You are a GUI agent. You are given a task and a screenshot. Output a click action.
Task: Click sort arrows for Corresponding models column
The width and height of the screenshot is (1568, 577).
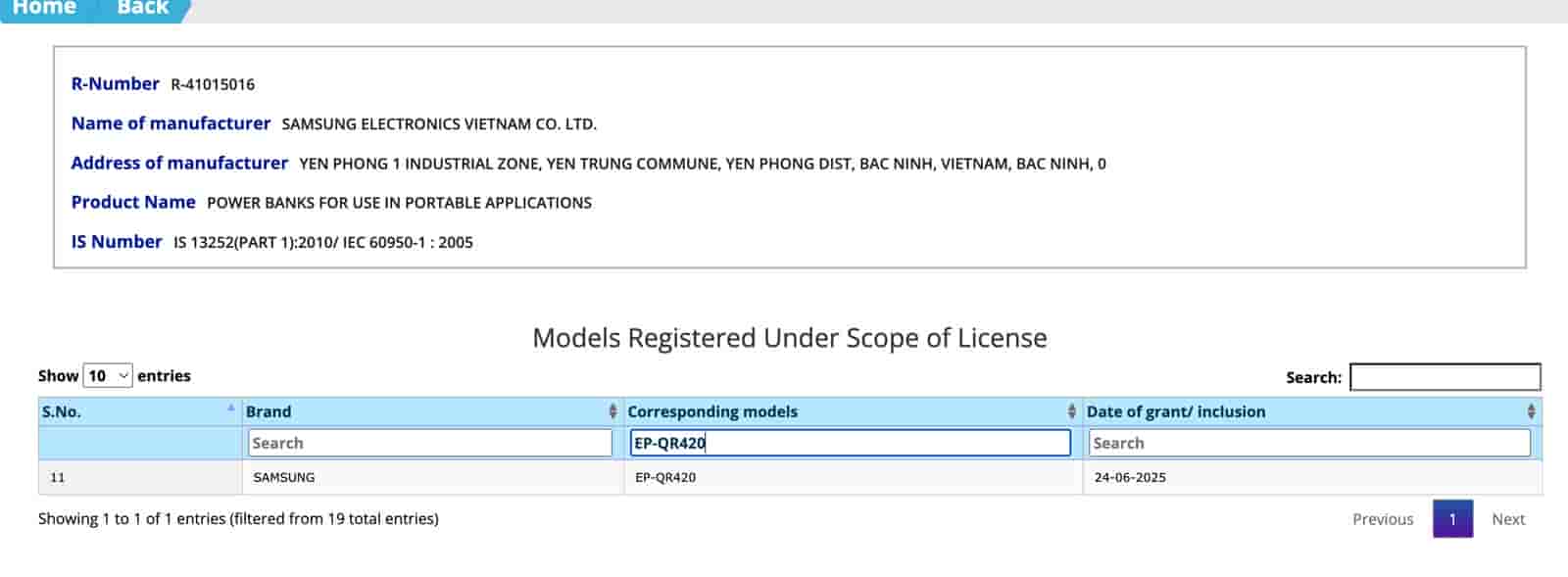pyautogui.click(x=1071, y=411)
